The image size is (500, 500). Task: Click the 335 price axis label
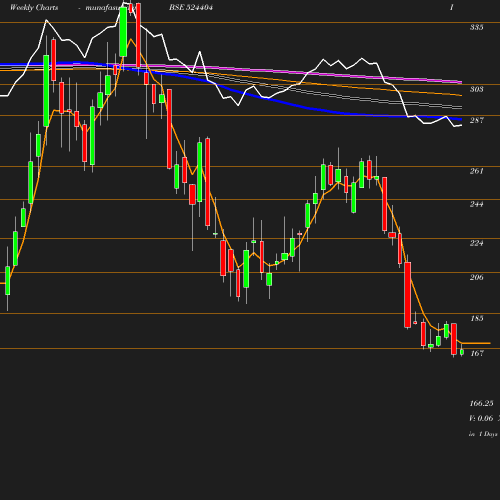tap(476, 27)
